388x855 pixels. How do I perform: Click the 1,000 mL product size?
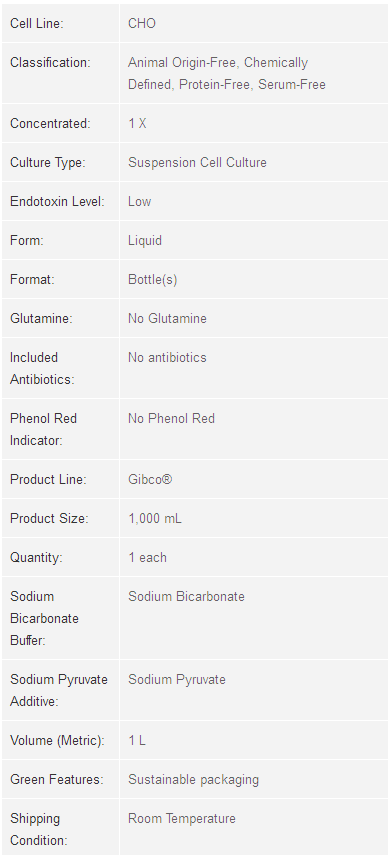pyautogui.click(x=155, y=519)
